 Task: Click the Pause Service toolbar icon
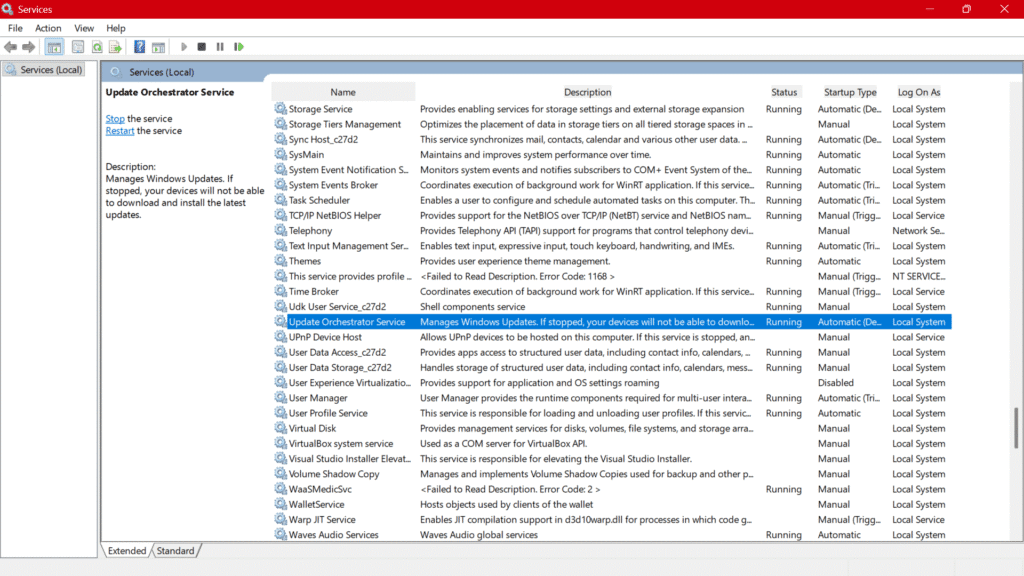tap(220, 47)
